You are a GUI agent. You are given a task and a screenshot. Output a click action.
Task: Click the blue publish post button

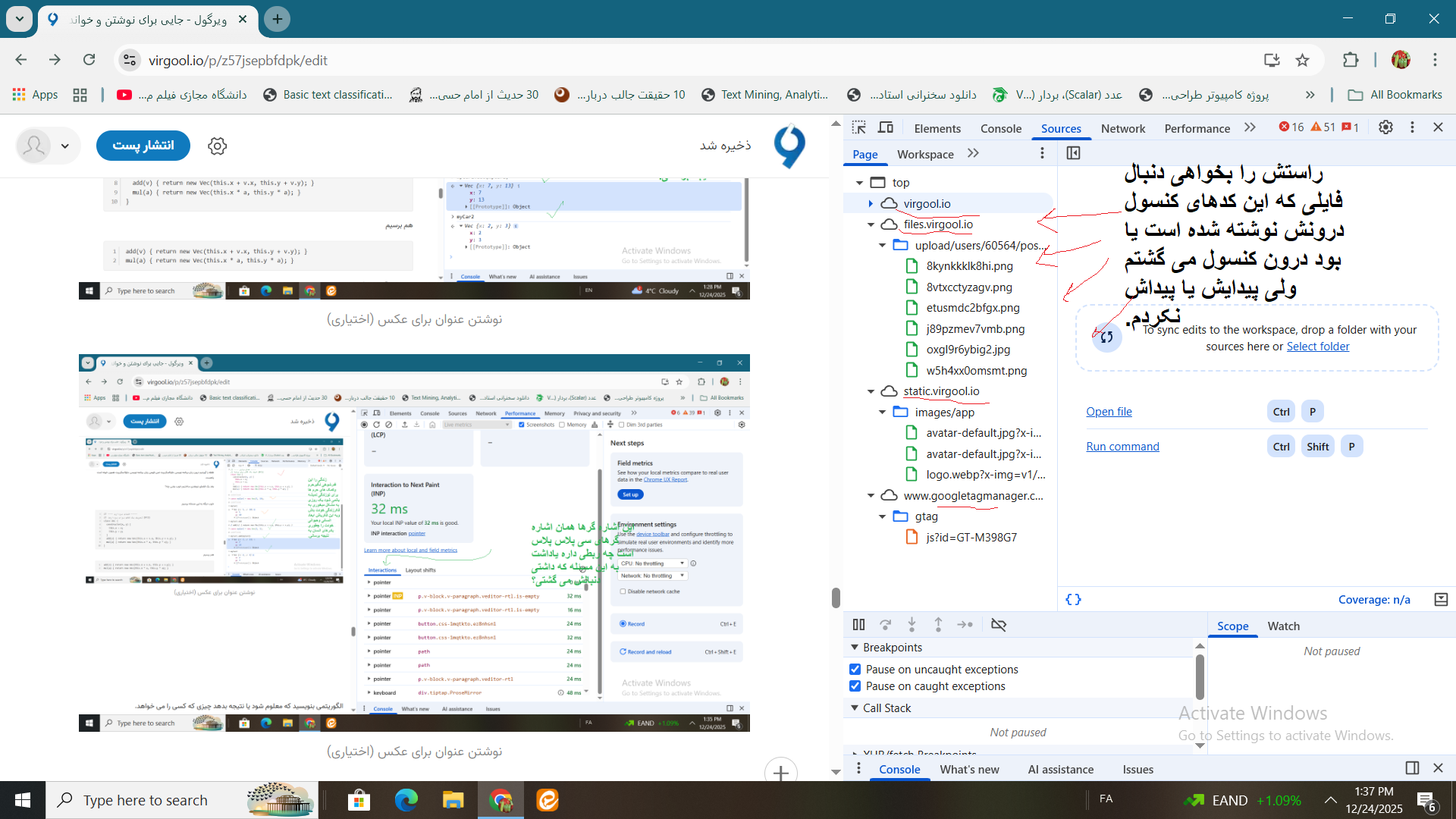(x=143, y=145)
